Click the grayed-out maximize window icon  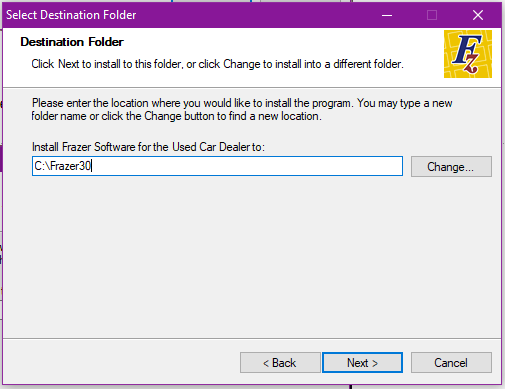(x=432, y=15)
